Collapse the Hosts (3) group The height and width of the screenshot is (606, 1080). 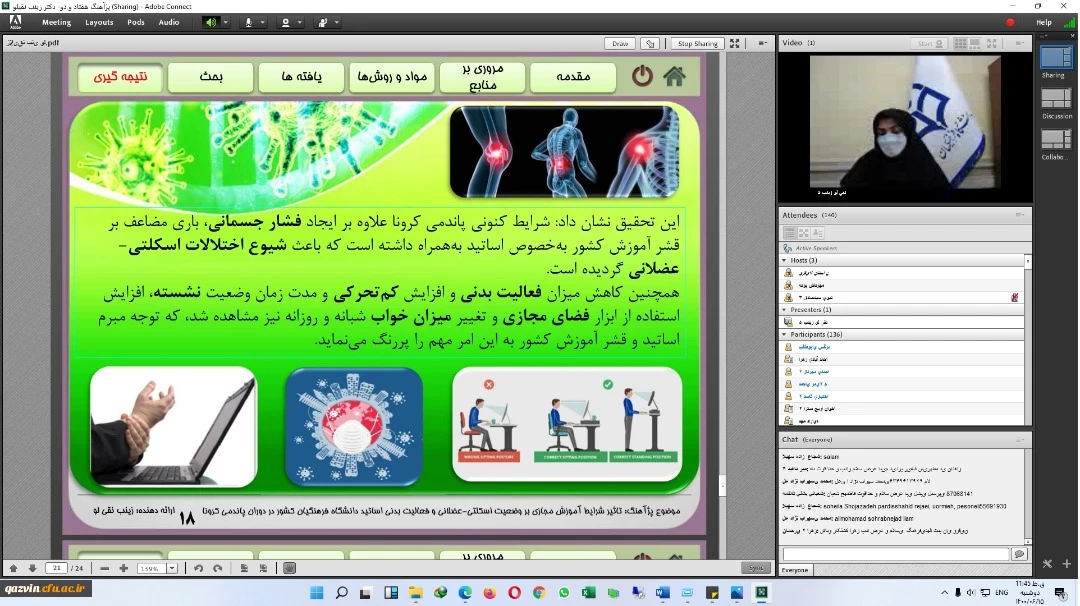[x=785, y=260]
